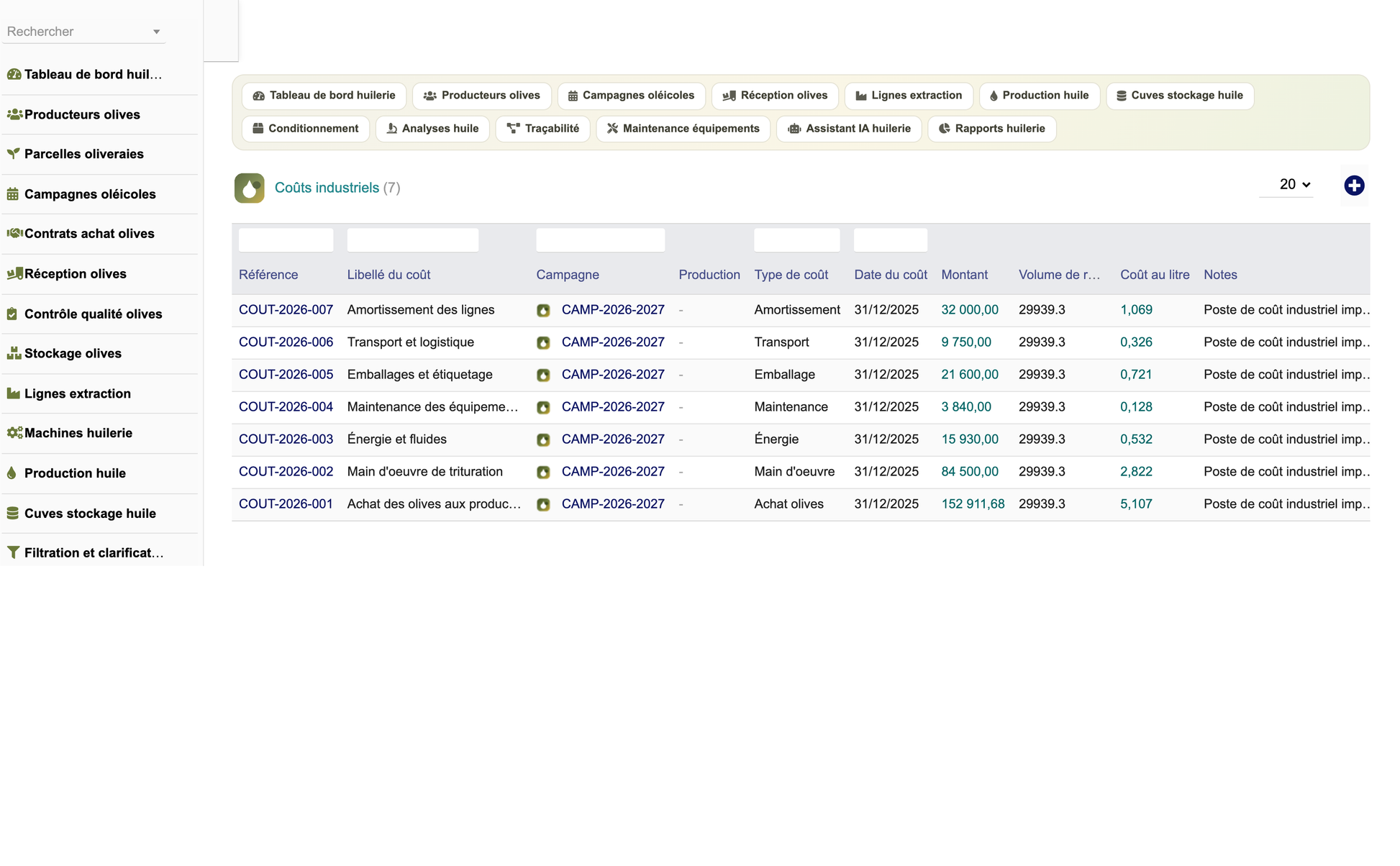Open the COUT-2026-007 reference link
Image resolution: width=1400 pixels, height=866 pixels.
coord(286,310)
